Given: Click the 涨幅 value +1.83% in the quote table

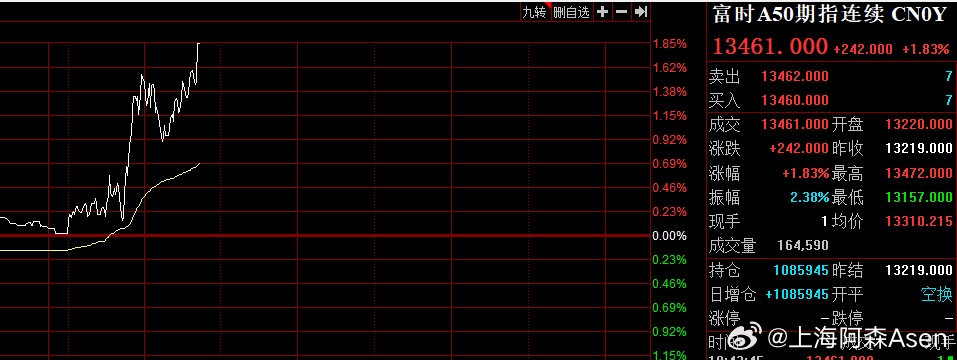Looking at the screenshot, I should coord(806,173).
